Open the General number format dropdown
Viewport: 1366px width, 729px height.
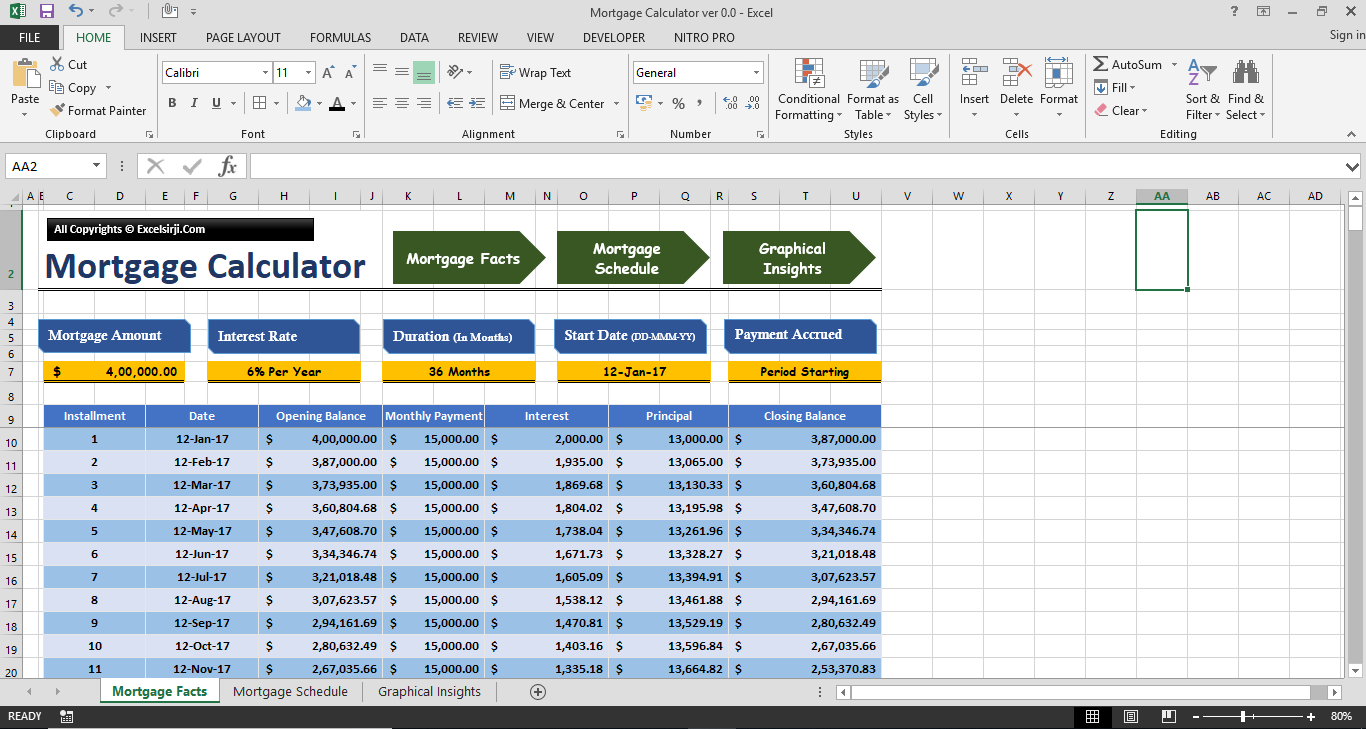tap(756, 73)
